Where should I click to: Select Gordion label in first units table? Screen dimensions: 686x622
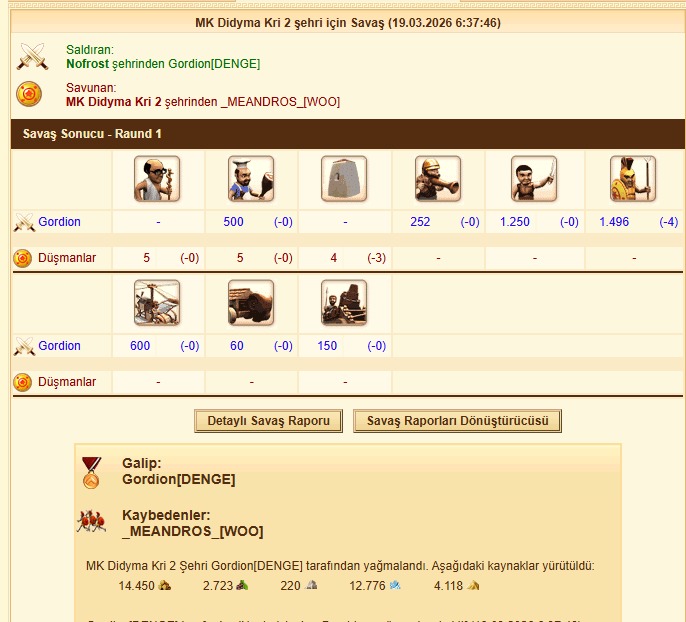point(60,222)
